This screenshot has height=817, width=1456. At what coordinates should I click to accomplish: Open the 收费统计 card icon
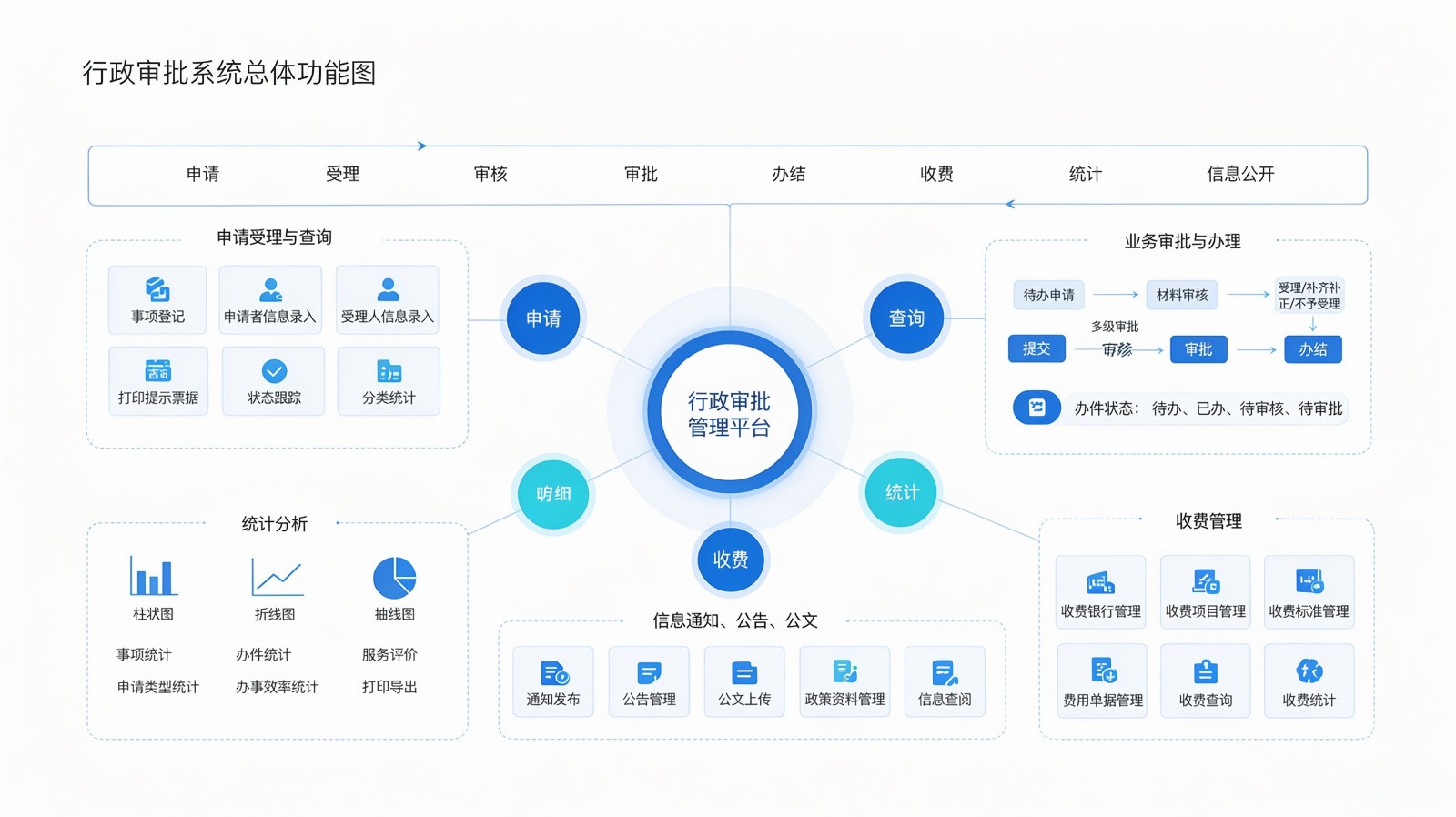[x=1309, y=671]
